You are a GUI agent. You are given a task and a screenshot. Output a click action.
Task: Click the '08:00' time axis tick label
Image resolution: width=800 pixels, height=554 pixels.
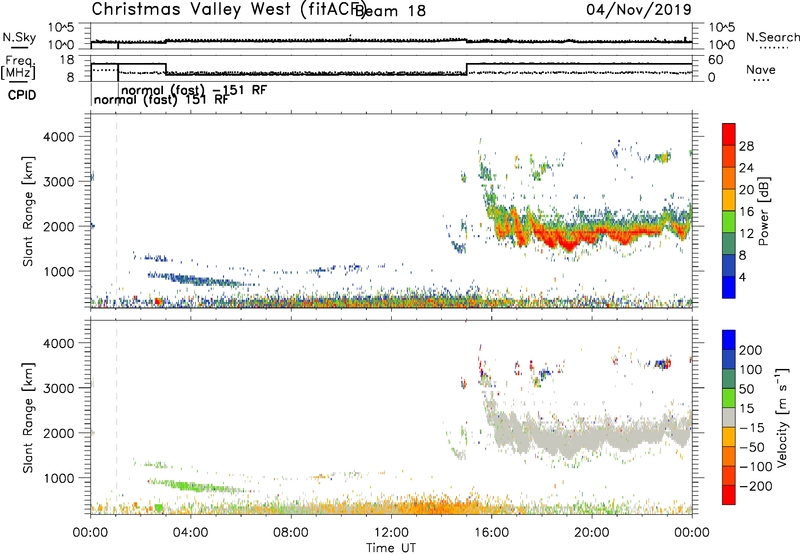(291, 533)
